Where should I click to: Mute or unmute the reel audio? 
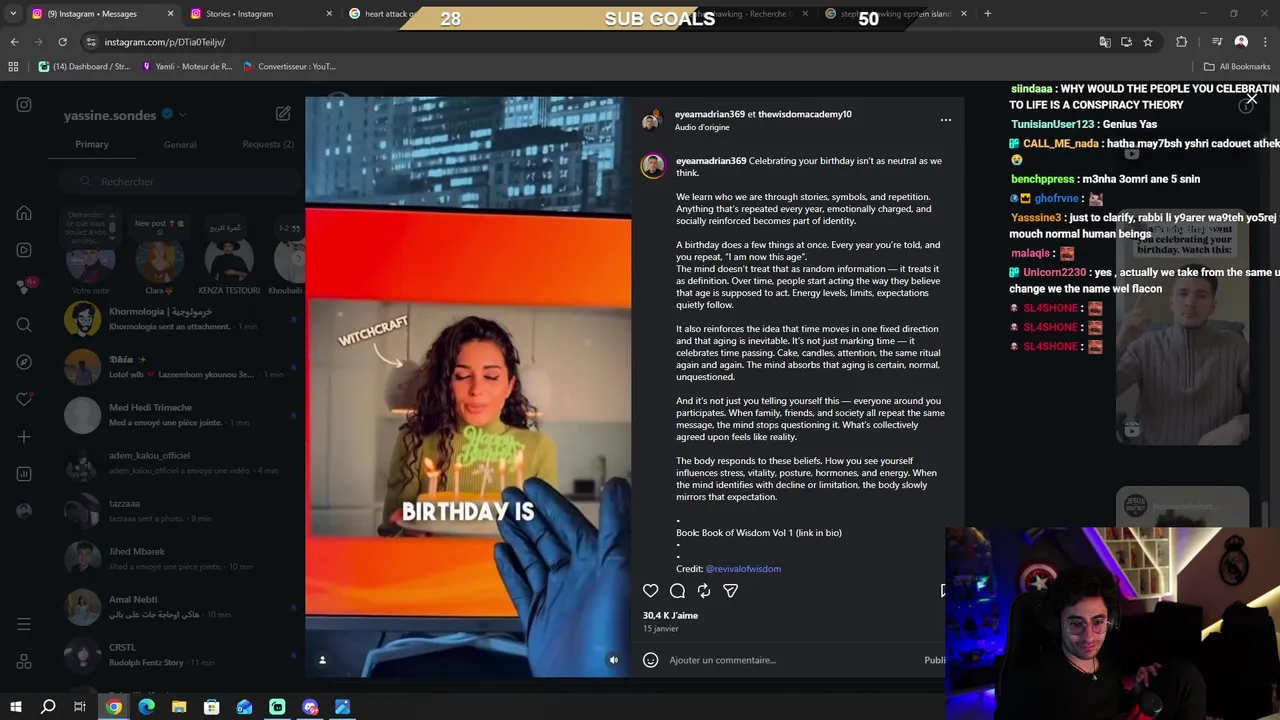coord(614,660)
